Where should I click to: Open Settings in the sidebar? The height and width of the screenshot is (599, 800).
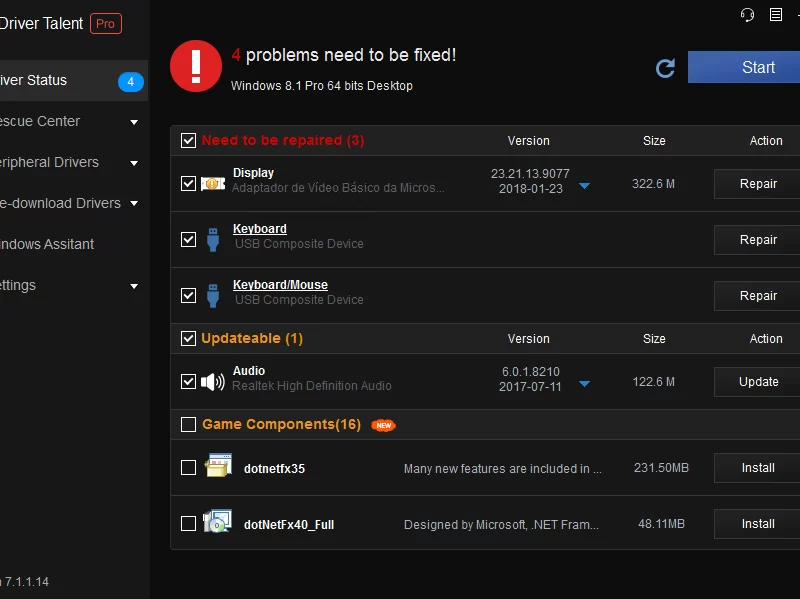74,285
